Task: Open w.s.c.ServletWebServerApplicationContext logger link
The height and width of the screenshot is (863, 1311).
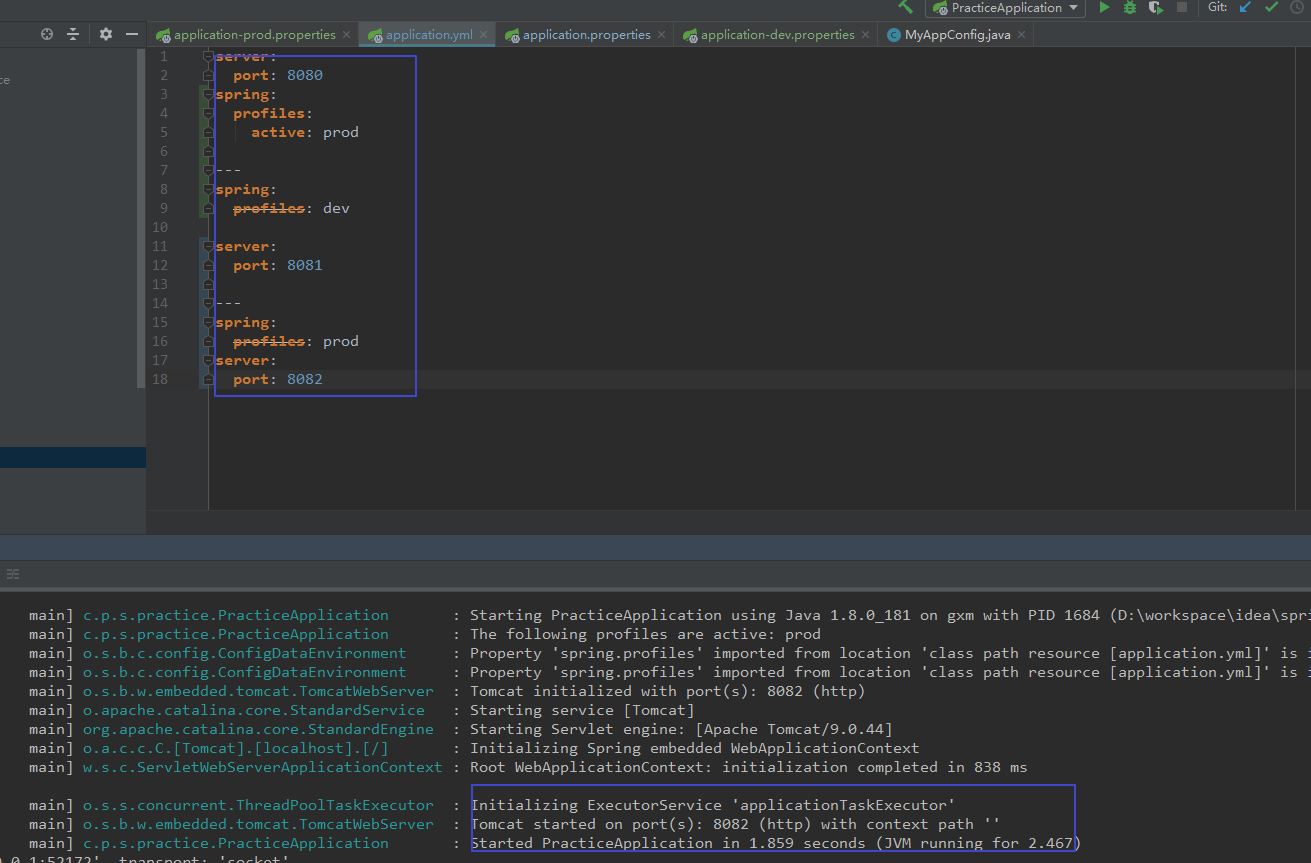Action: (262, 767)
